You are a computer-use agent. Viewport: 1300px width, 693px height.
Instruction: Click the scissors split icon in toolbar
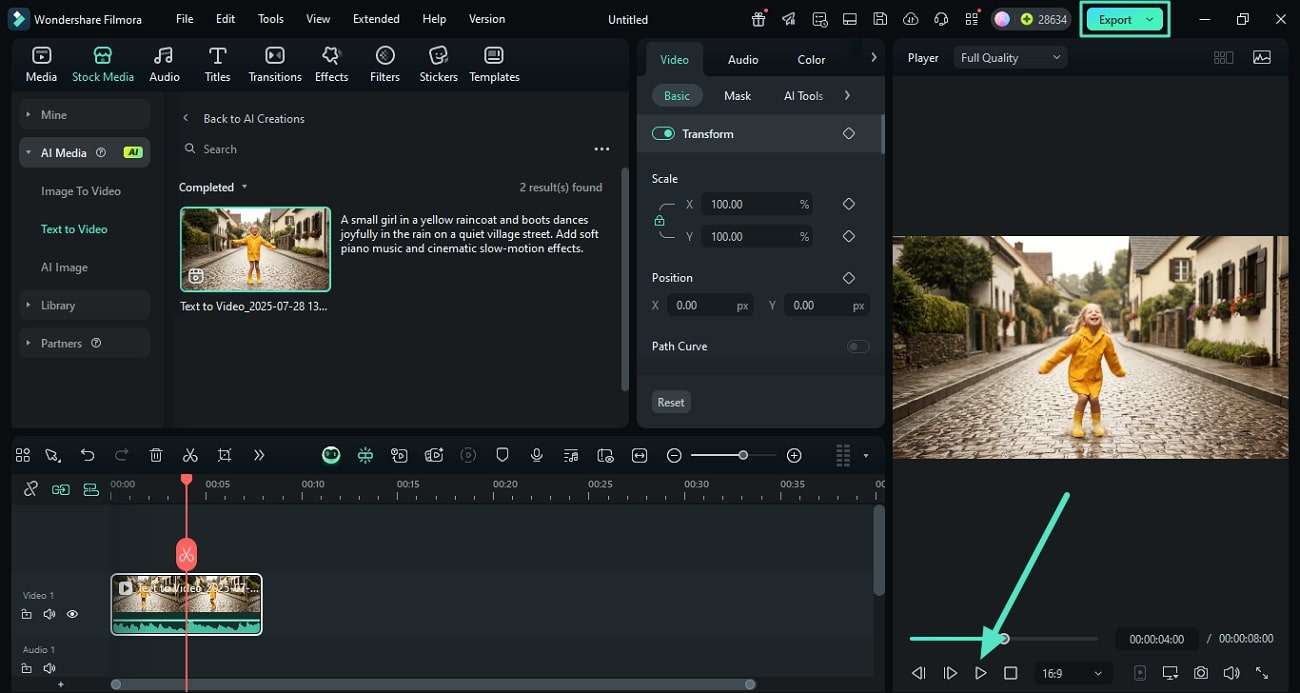(x=190, y=455)
